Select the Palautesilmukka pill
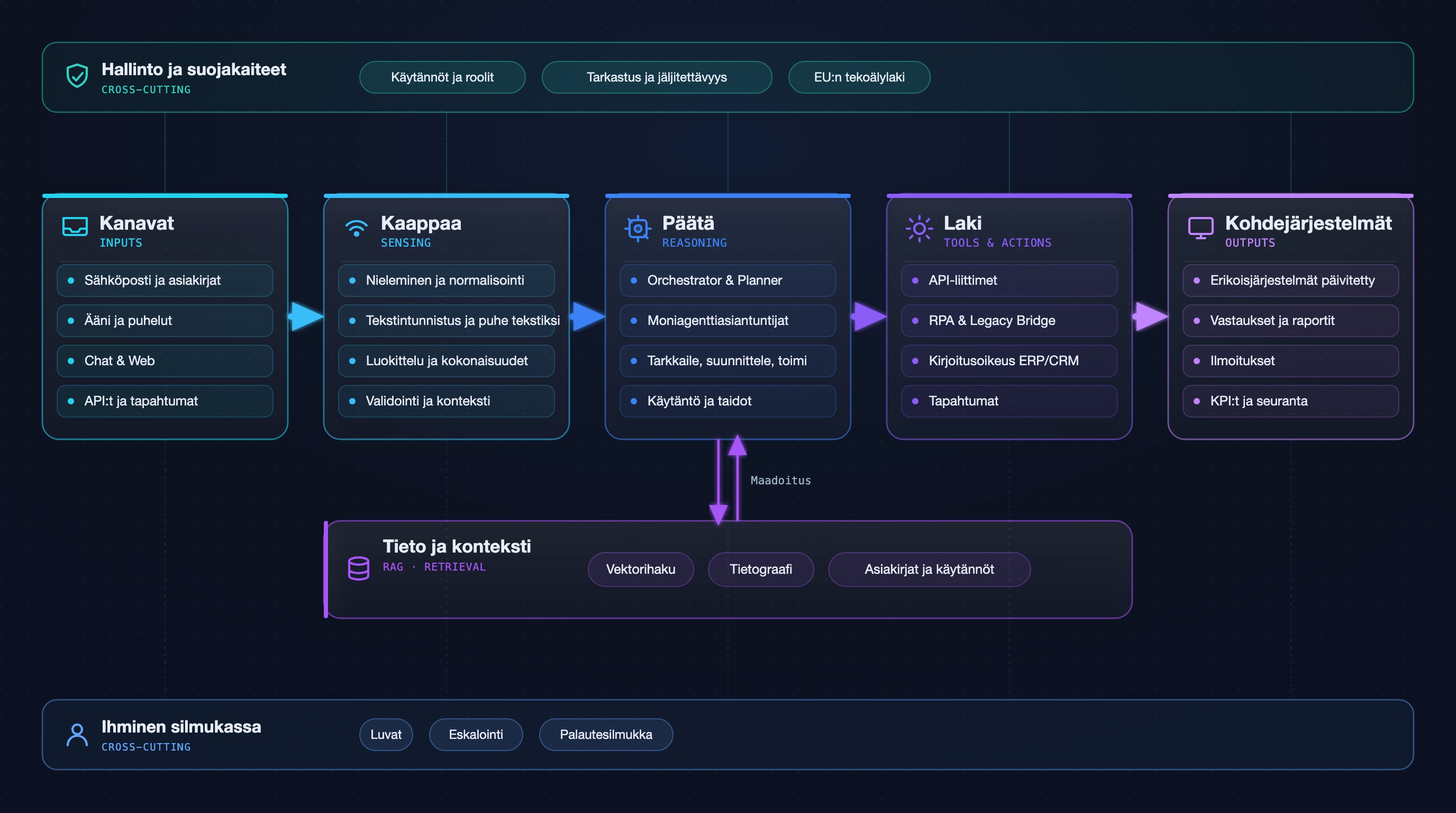 click(x=606, y=735)
